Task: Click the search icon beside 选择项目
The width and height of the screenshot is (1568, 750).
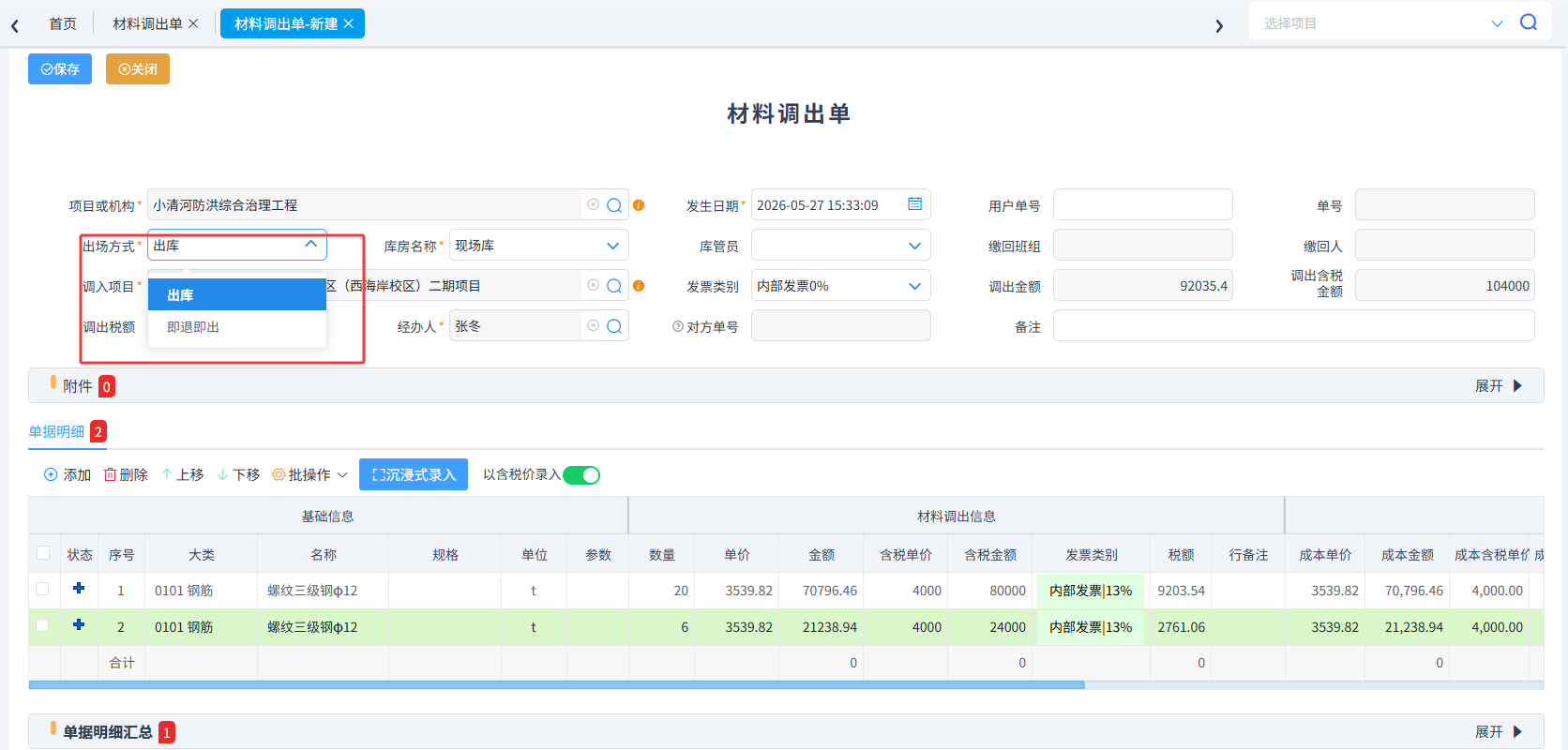Action: click(1529, 22)
